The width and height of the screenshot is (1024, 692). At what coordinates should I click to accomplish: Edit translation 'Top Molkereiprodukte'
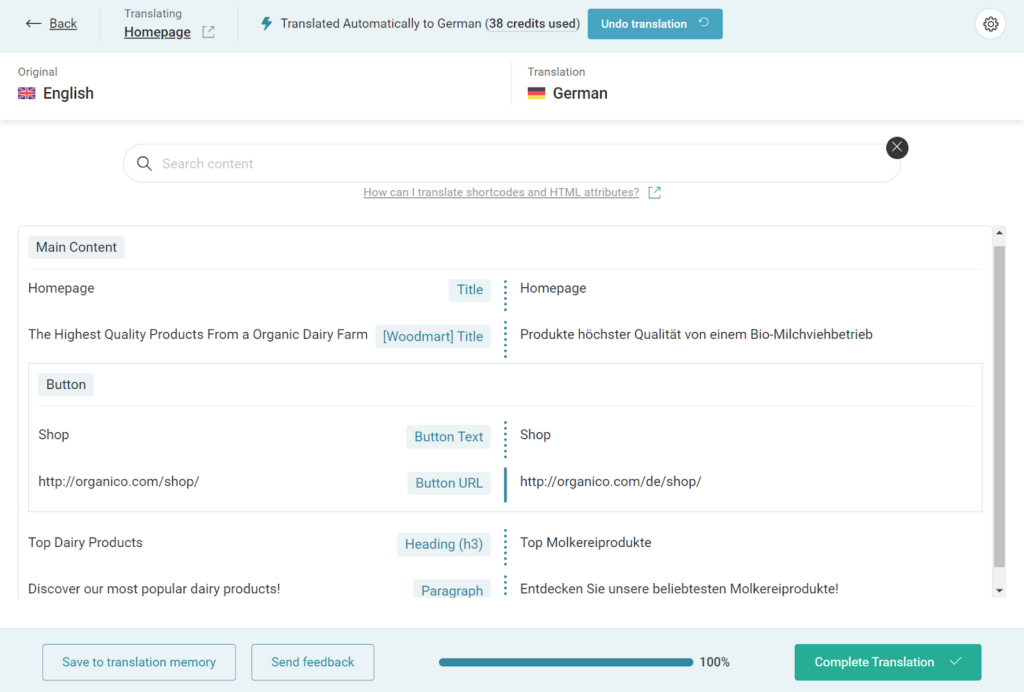click(x=586, y=543)
